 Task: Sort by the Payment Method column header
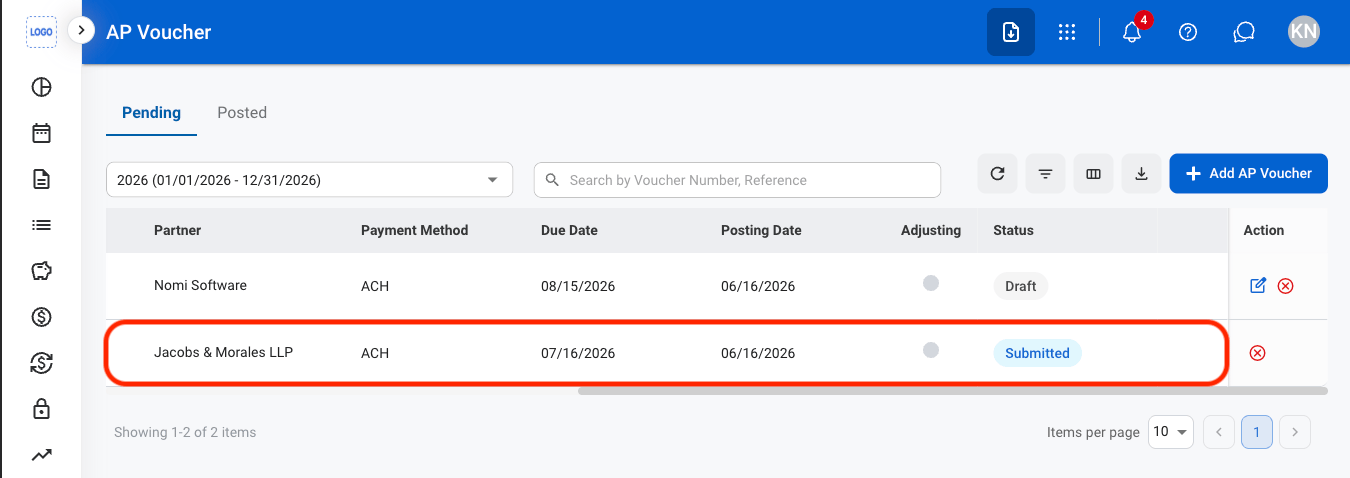point(414,230)
